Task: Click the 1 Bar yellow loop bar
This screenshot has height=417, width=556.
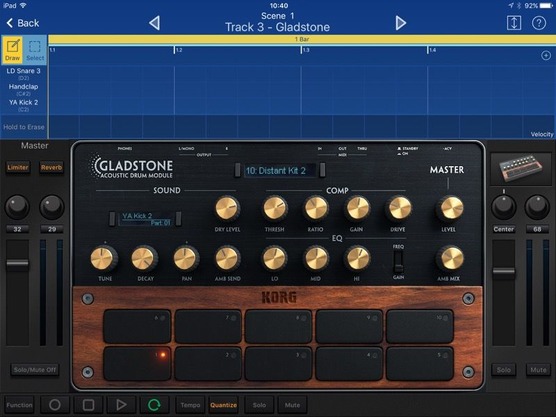Action: point(302,39)
